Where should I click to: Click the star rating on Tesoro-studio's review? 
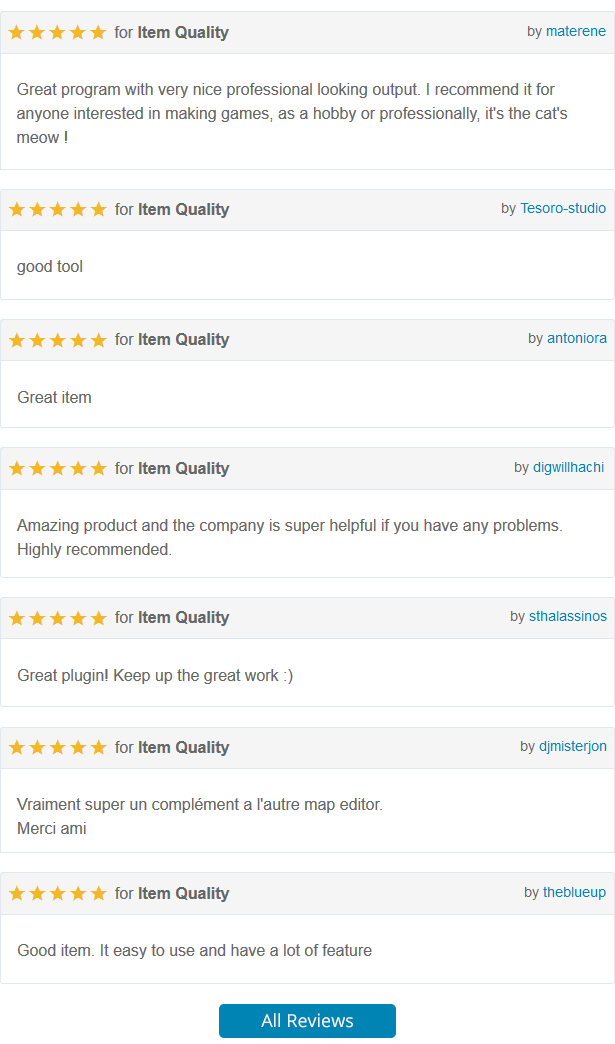pos(57,209)
